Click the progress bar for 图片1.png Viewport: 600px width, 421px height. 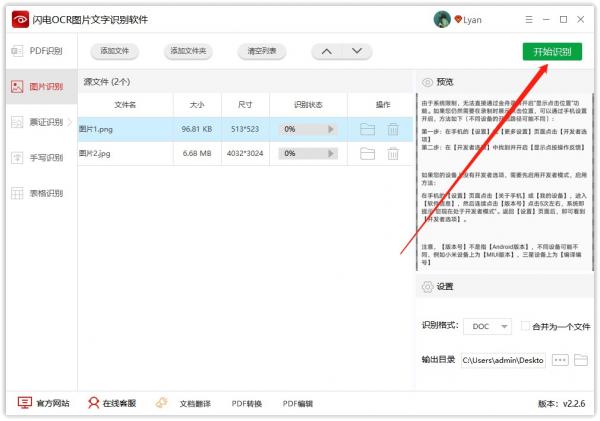point(308,129)
